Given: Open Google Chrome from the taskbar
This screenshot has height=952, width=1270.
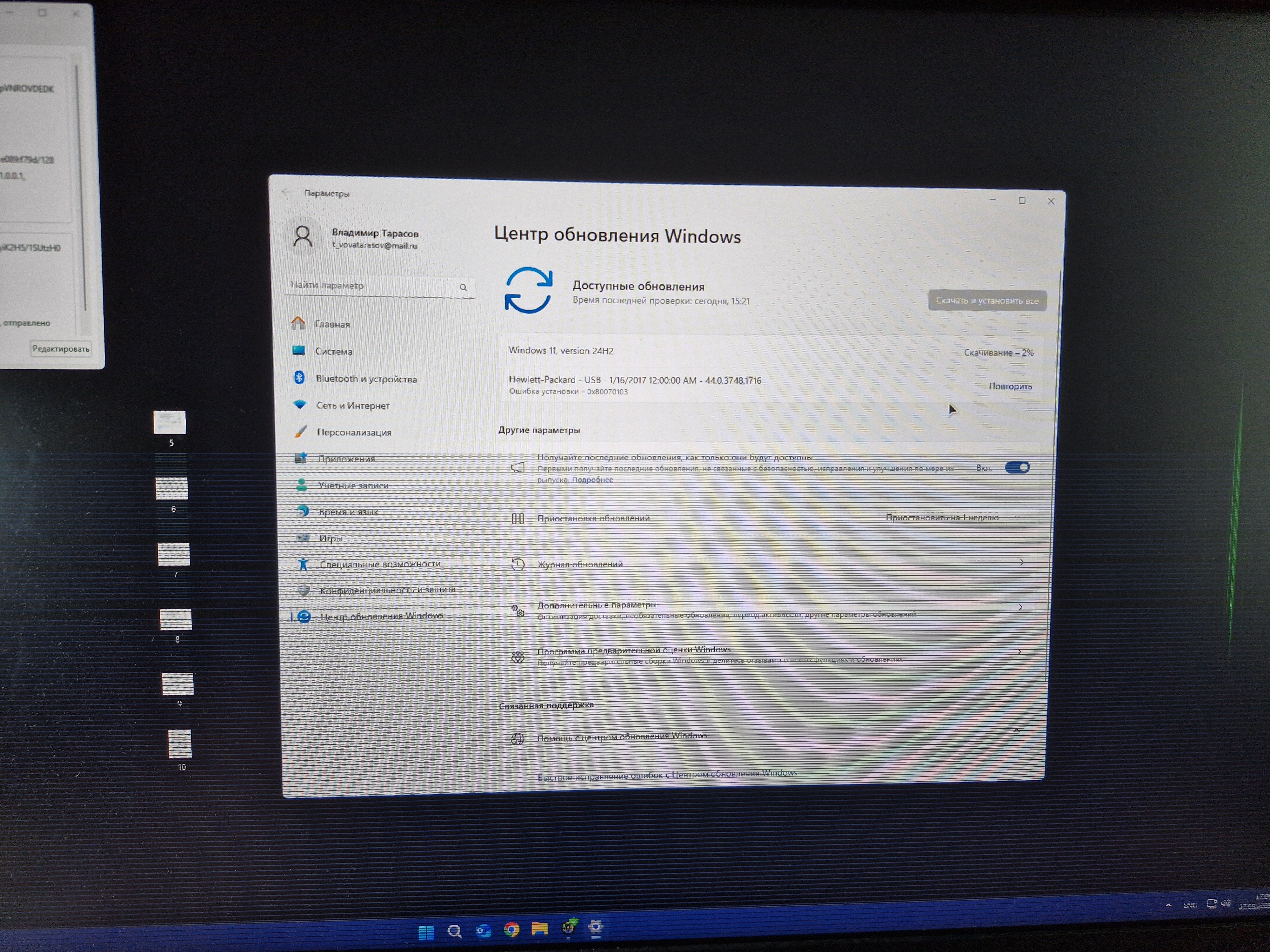Looking at the screenshot, I should [x=511, y=929].
